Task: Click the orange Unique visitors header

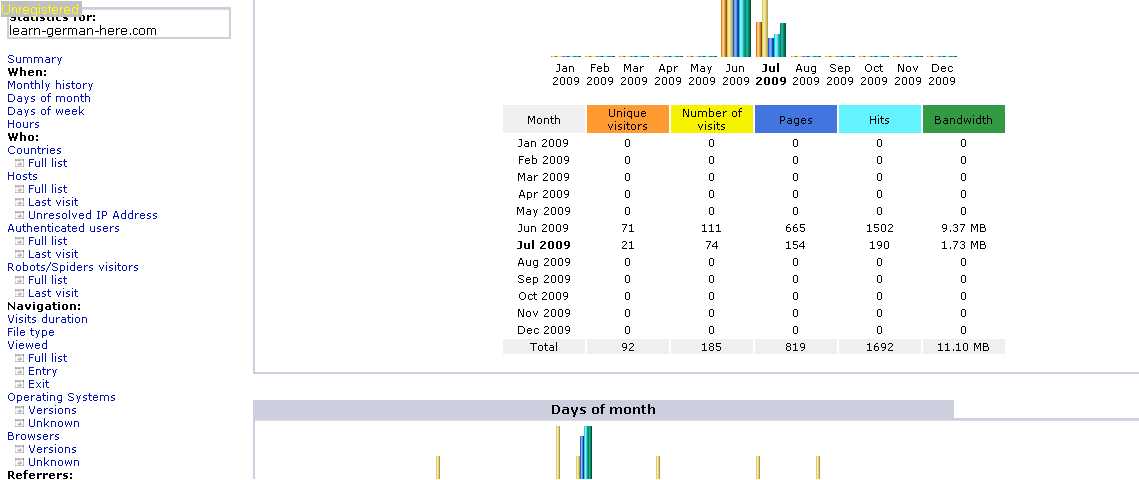Action: (627, 119)
